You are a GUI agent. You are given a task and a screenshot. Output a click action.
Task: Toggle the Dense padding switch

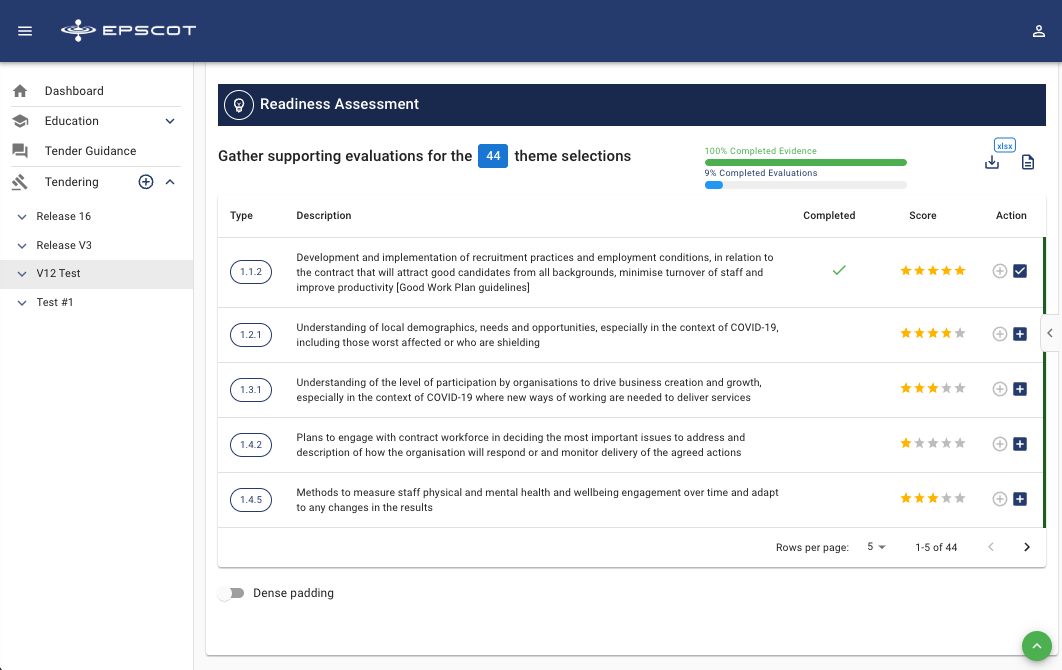231,593
